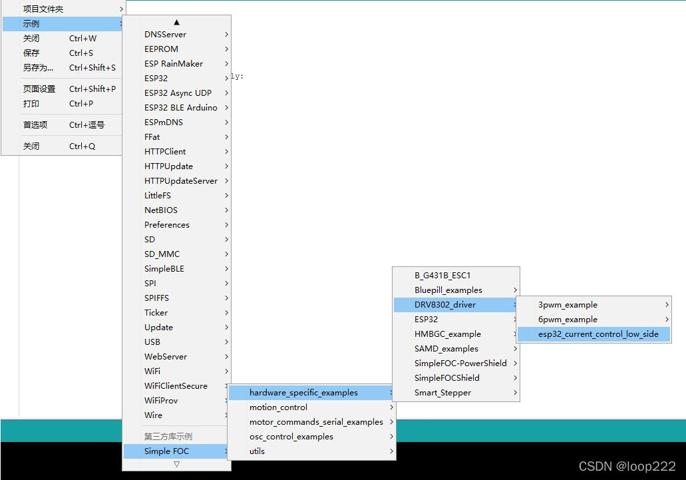Open utils submenu
The image size is (686, 480).
312,452
